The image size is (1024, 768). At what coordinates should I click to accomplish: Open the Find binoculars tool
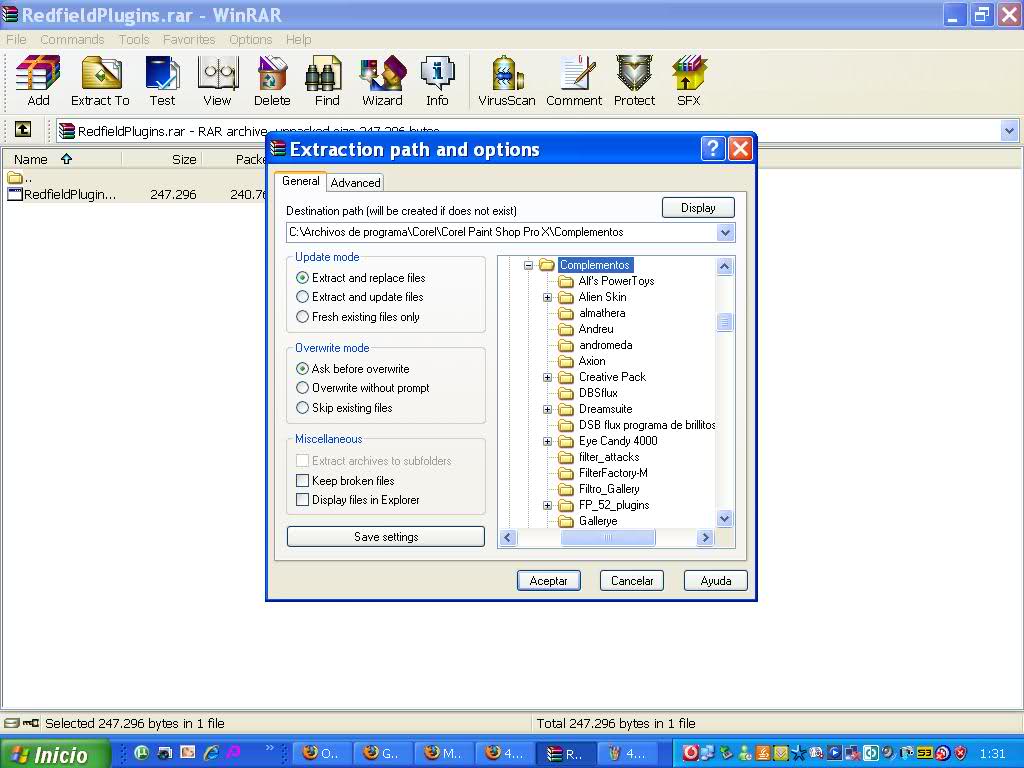(x=327, y=81)
